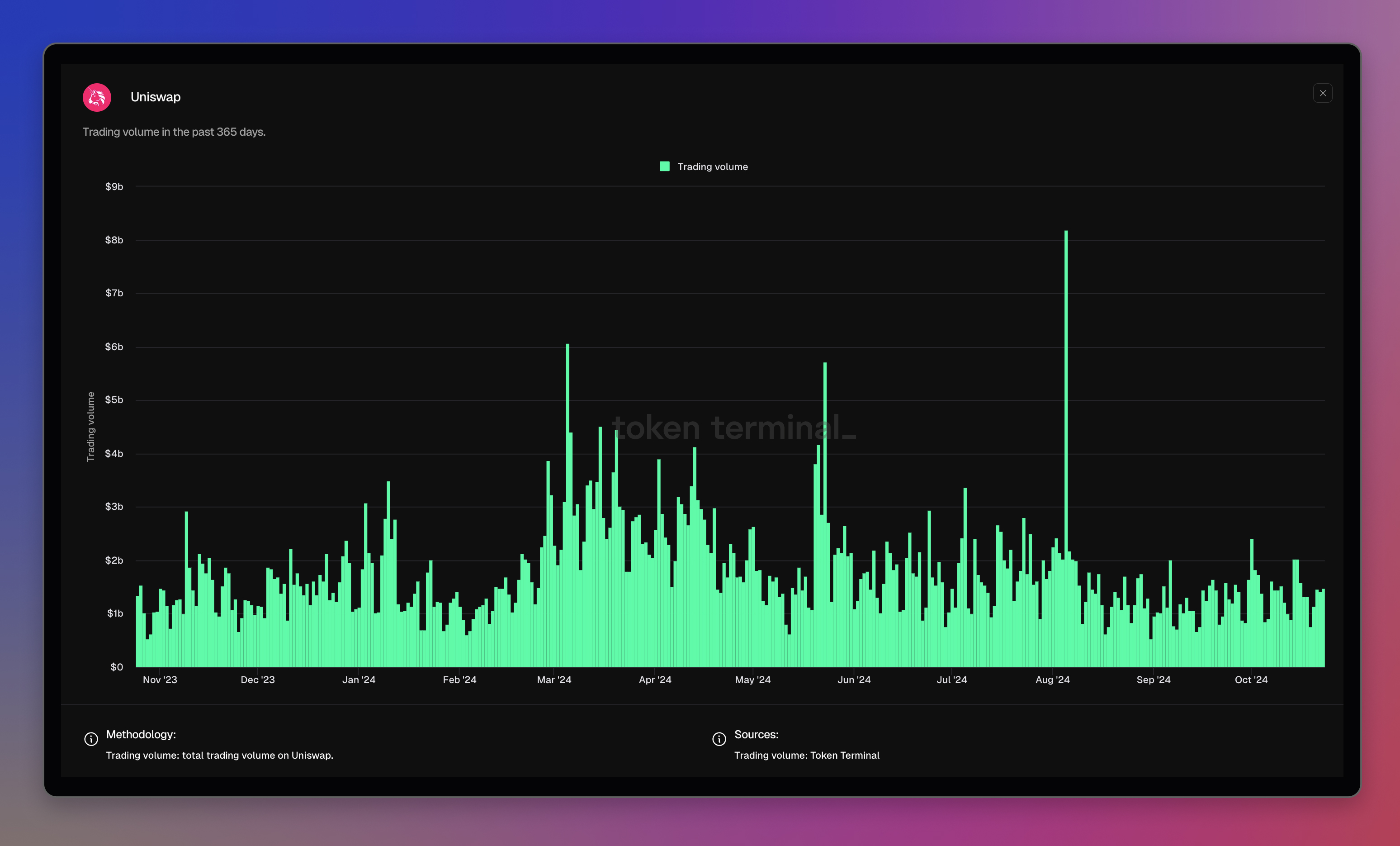Click the Apr '24 x-axis label

click(655, 680)
